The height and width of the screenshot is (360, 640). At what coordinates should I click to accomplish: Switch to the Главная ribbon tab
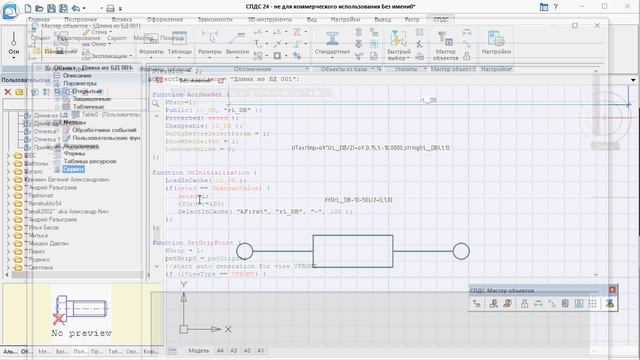tap(39, 20)
